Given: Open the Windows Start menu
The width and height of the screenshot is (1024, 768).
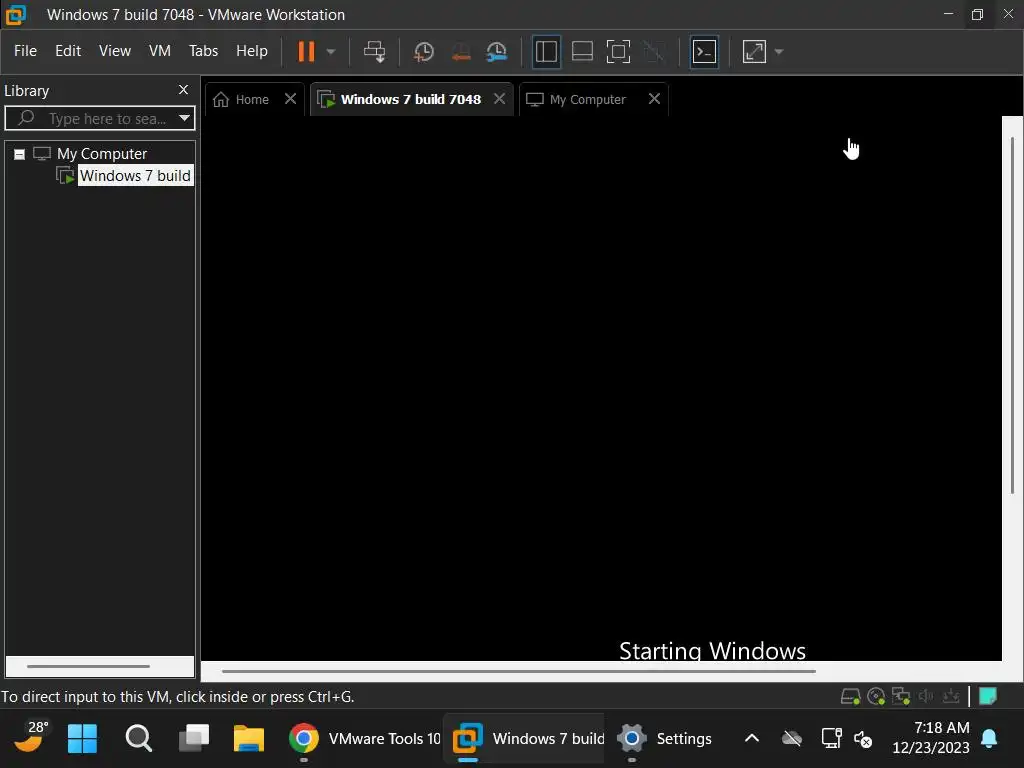Looking at the screenshot, I should [82, 739].
